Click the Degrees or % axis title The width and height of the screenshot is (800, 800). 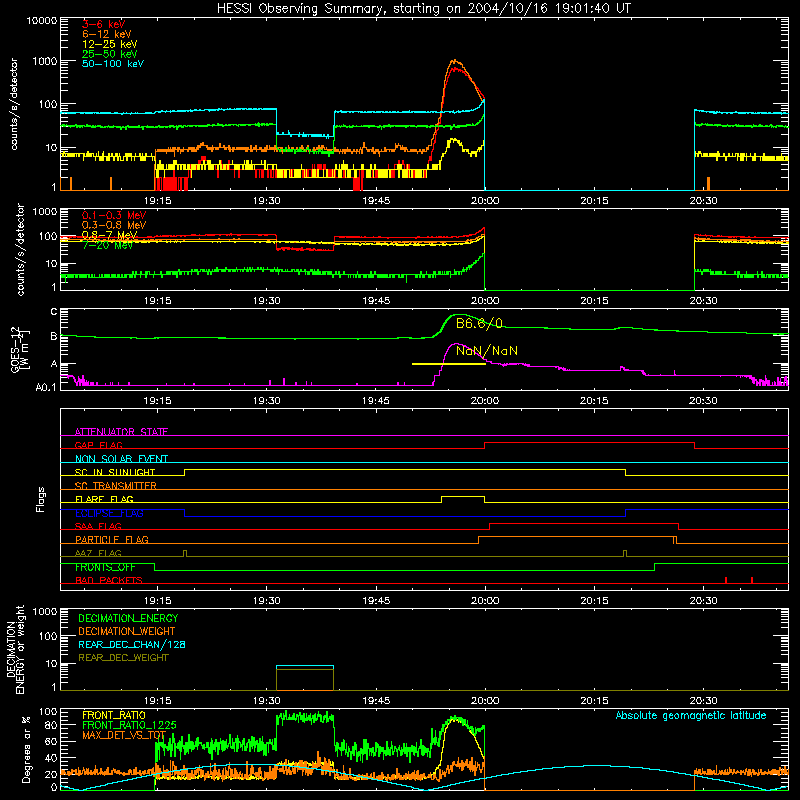26,749
